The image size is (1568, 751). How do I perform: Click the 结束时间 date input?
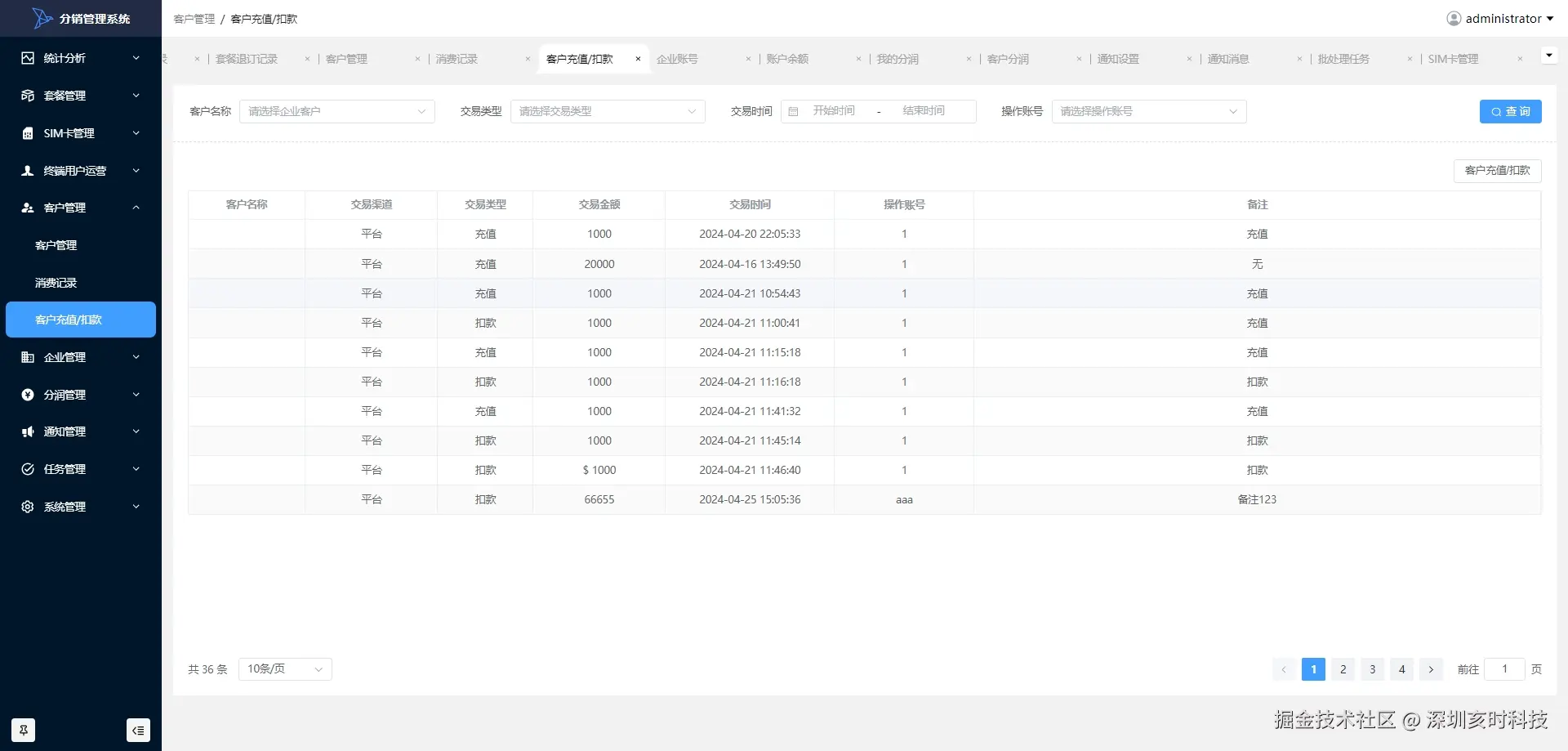tap(924, 111)
